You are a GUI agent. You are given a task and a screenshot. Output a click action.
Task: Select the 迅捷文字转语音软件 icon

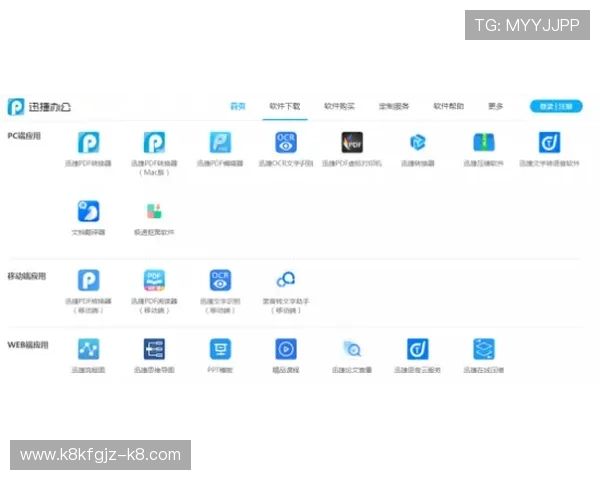[549, 143]
